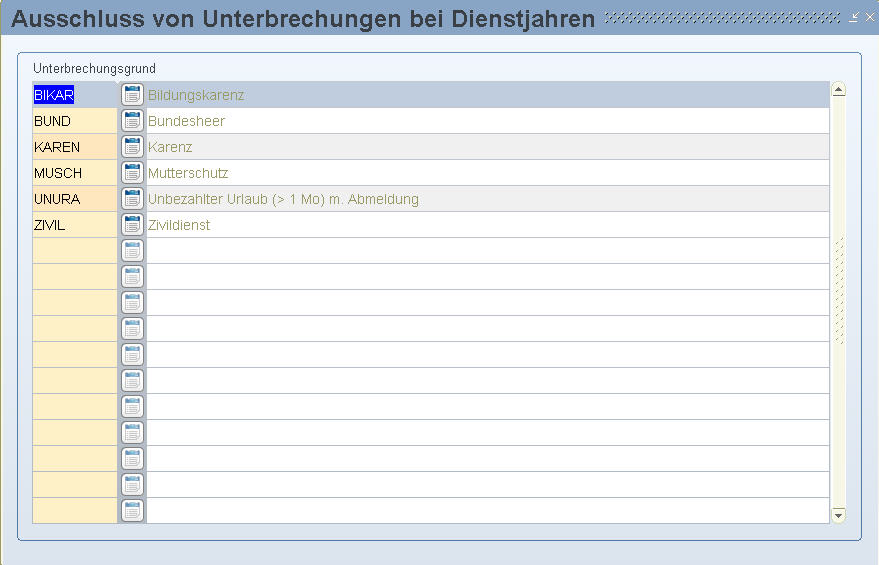Click the dotted scrollbar thumb grip

coord(839,290)
